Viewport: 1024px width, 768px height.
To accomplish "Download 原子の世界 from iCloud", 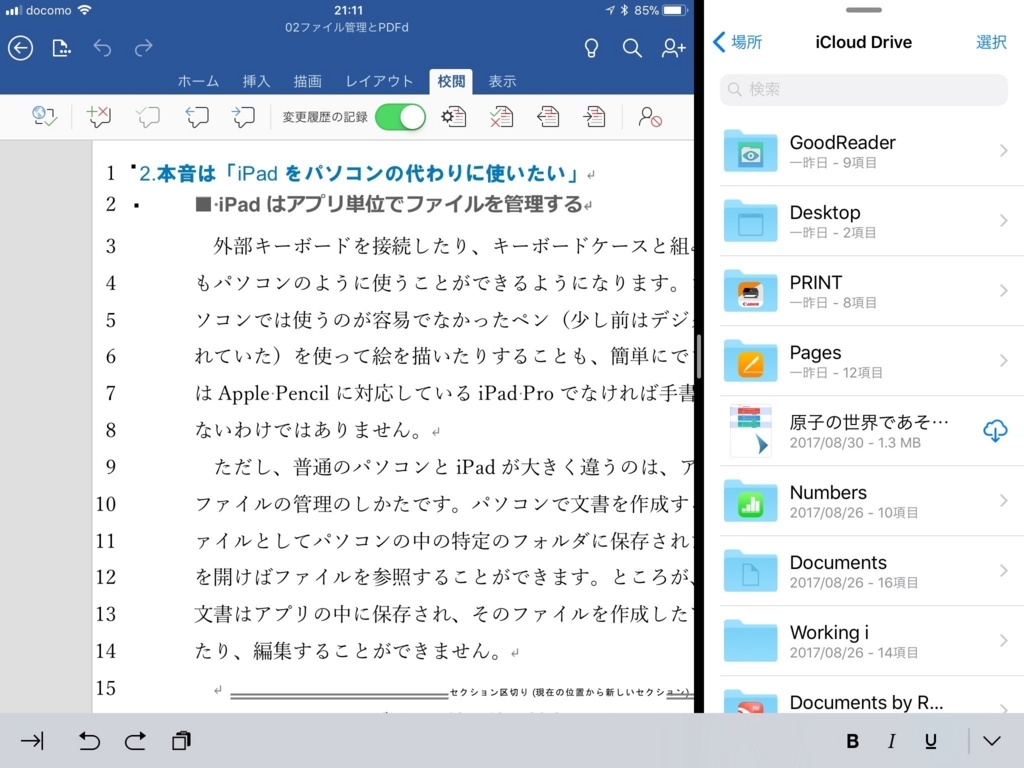I will pyautogui.click(x=995, y=430).
